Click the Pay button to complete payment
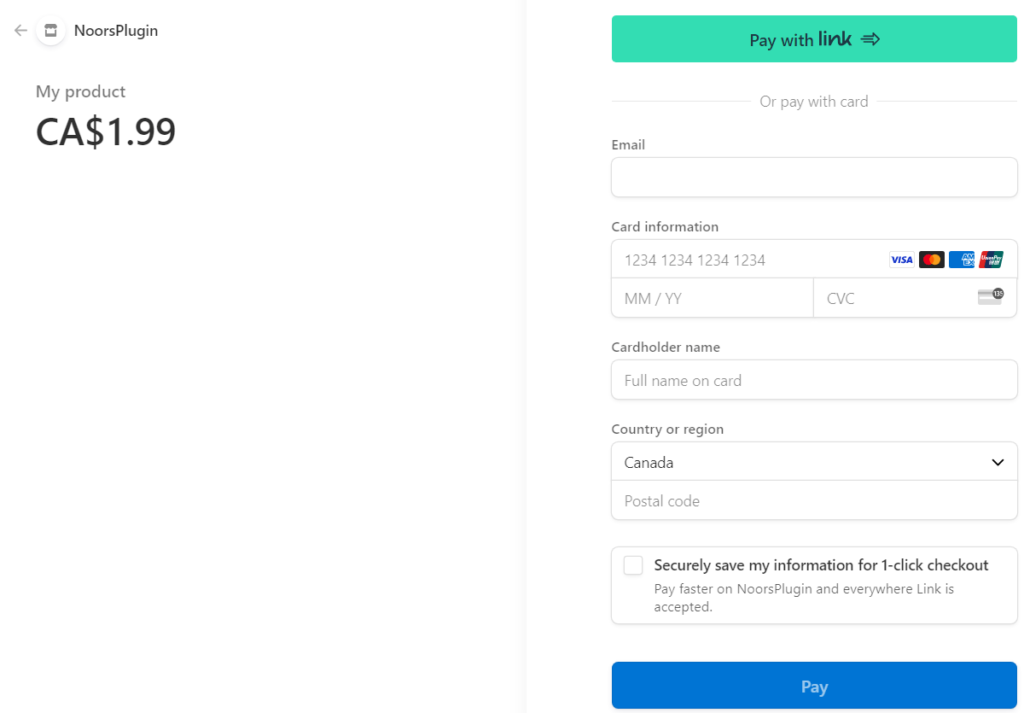This screenshot has width=1024, height=713. tap(814, 686)
